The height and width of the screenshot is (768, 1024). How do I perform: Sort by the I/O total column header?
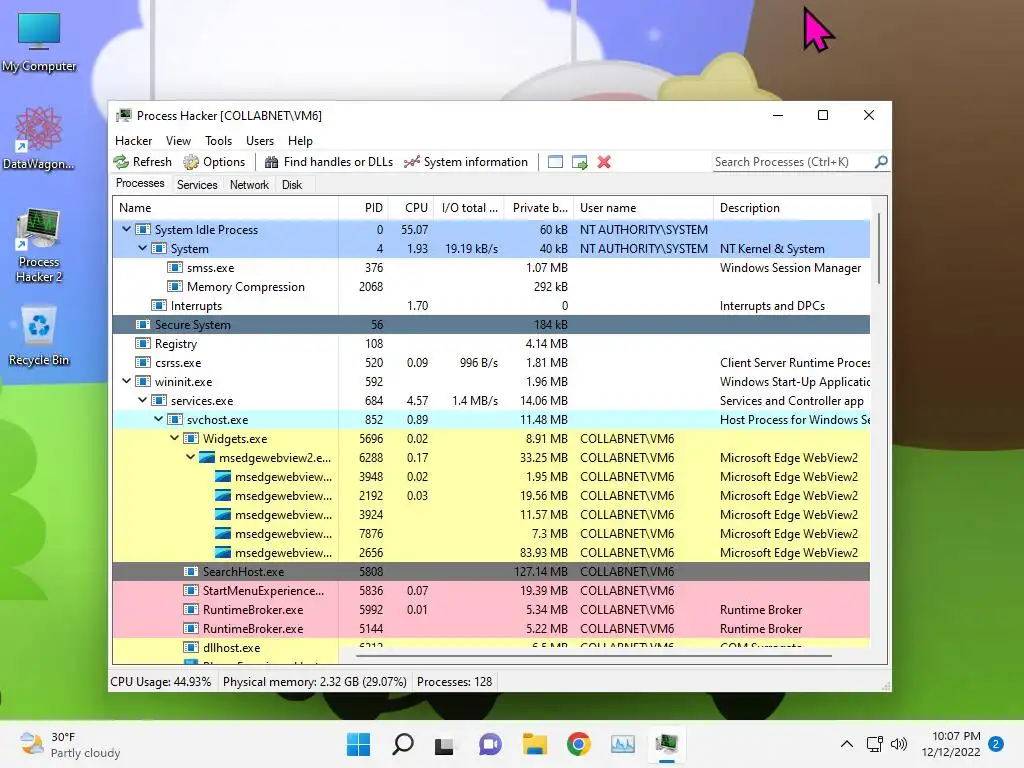(x=468, y=208)
